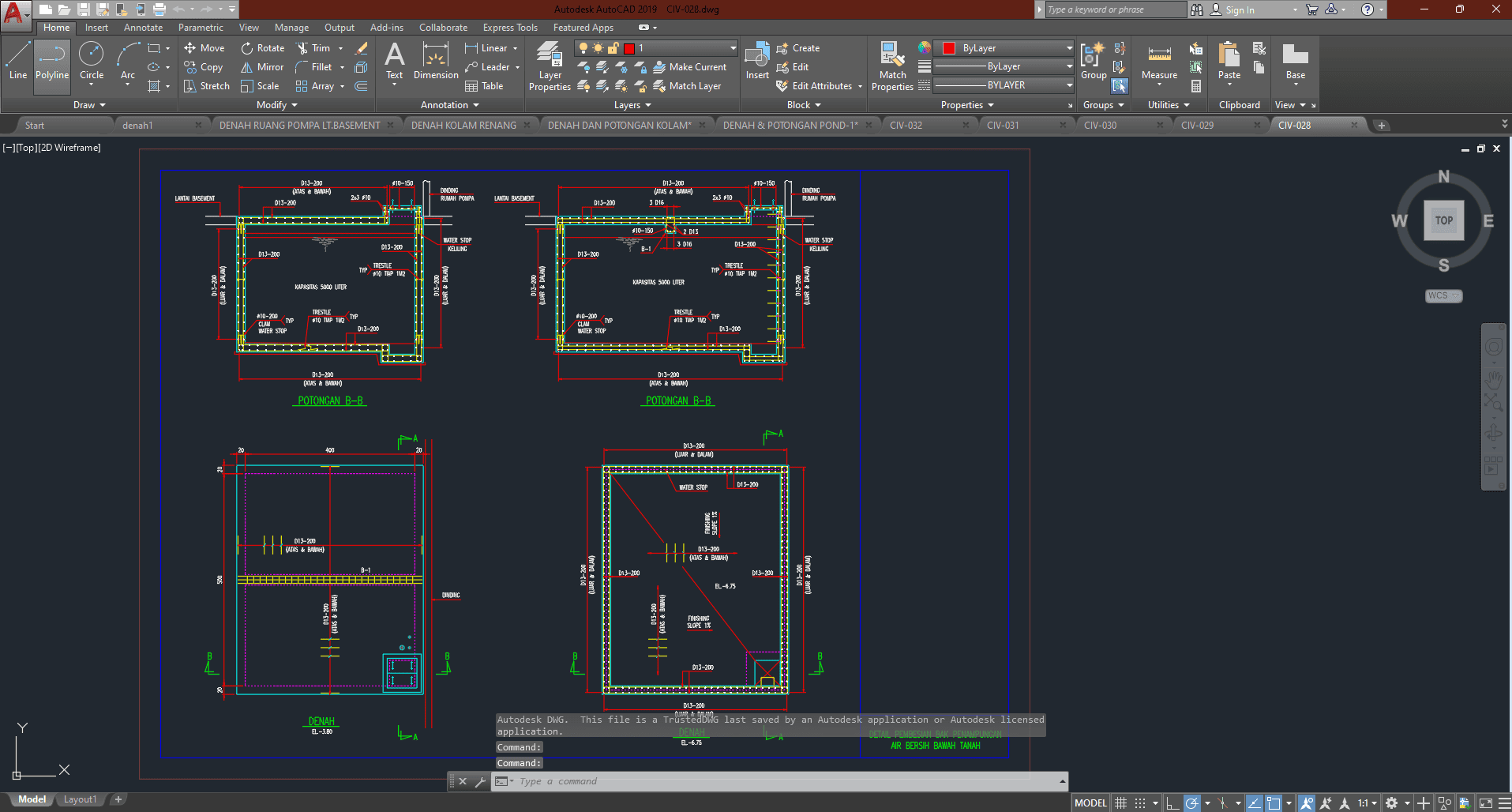
Task: Toggle ortho mode in status bar
Action: pos(1172,803)
